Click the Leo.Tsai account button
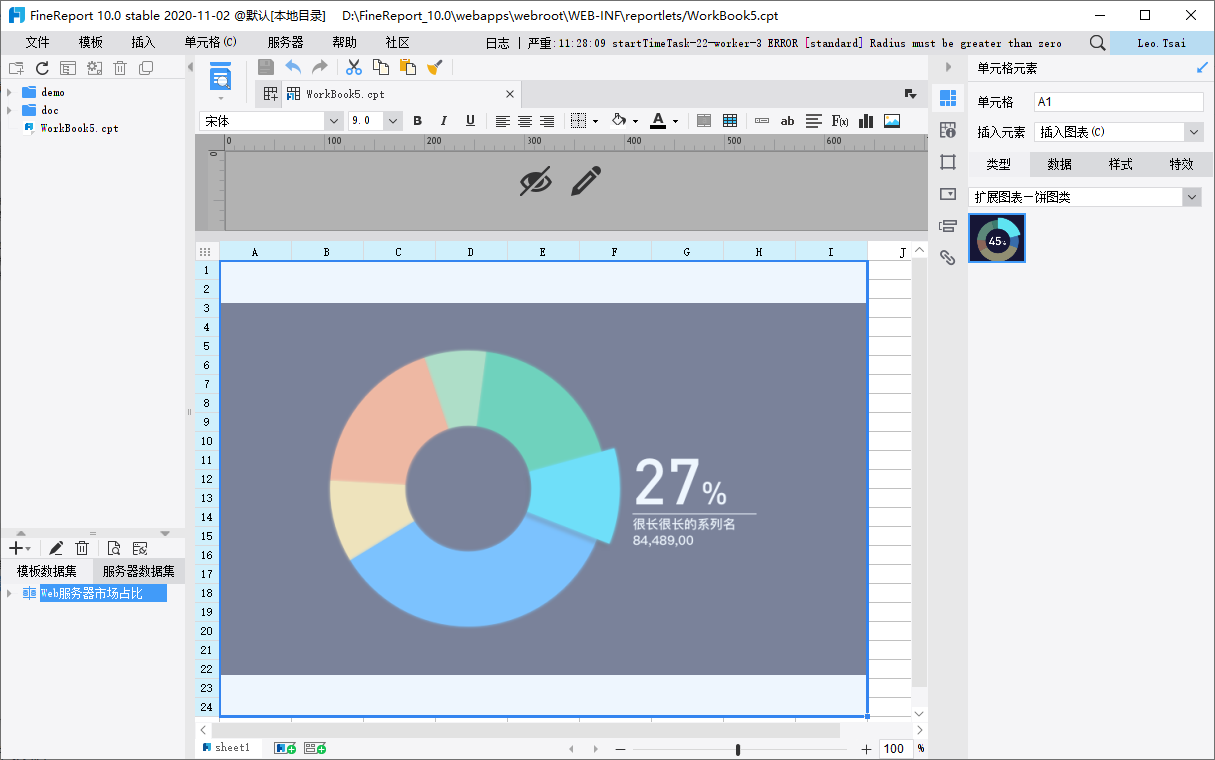Viewport: 1215px width, 760px height. (1161, 43)
